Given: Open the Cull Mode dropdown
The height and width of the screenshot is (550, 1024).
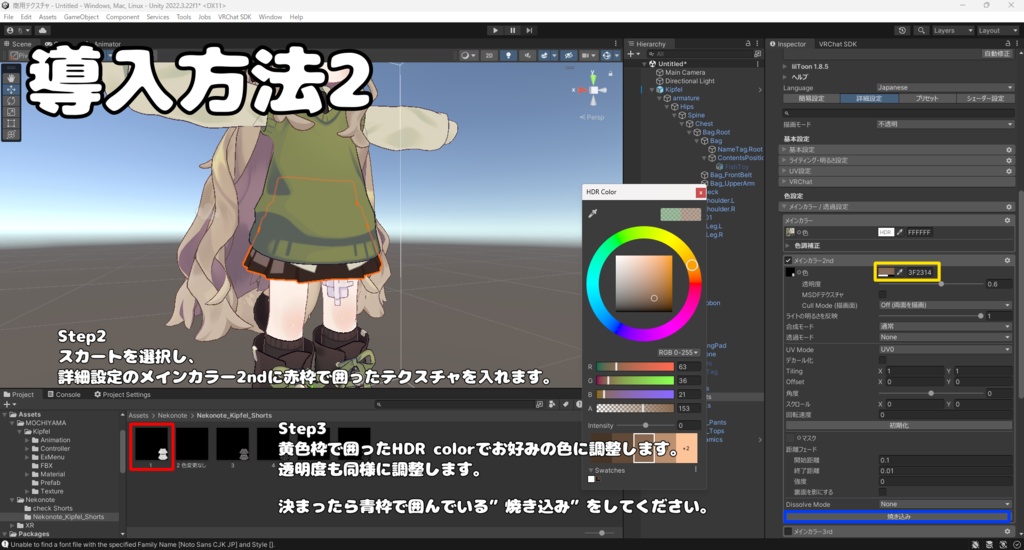Looking at the screenshot, I should click(945, 305).
